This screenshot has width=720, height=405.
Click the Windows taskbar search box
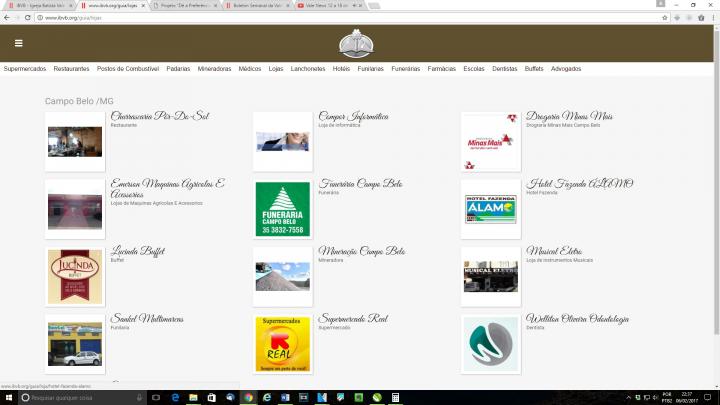(x=82, y=398)
